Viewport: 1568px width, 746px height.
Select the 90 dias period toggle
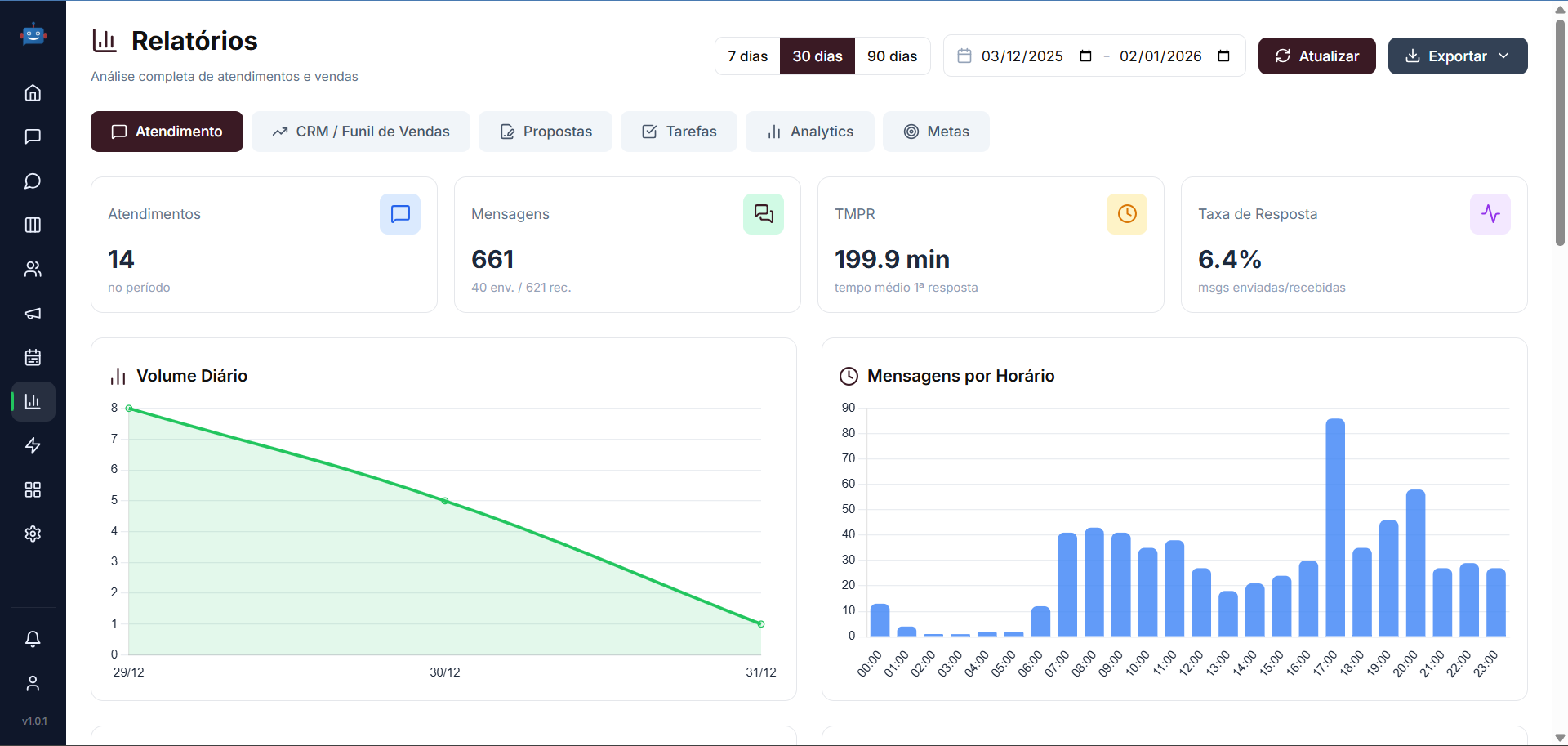[x=892, y=56]
